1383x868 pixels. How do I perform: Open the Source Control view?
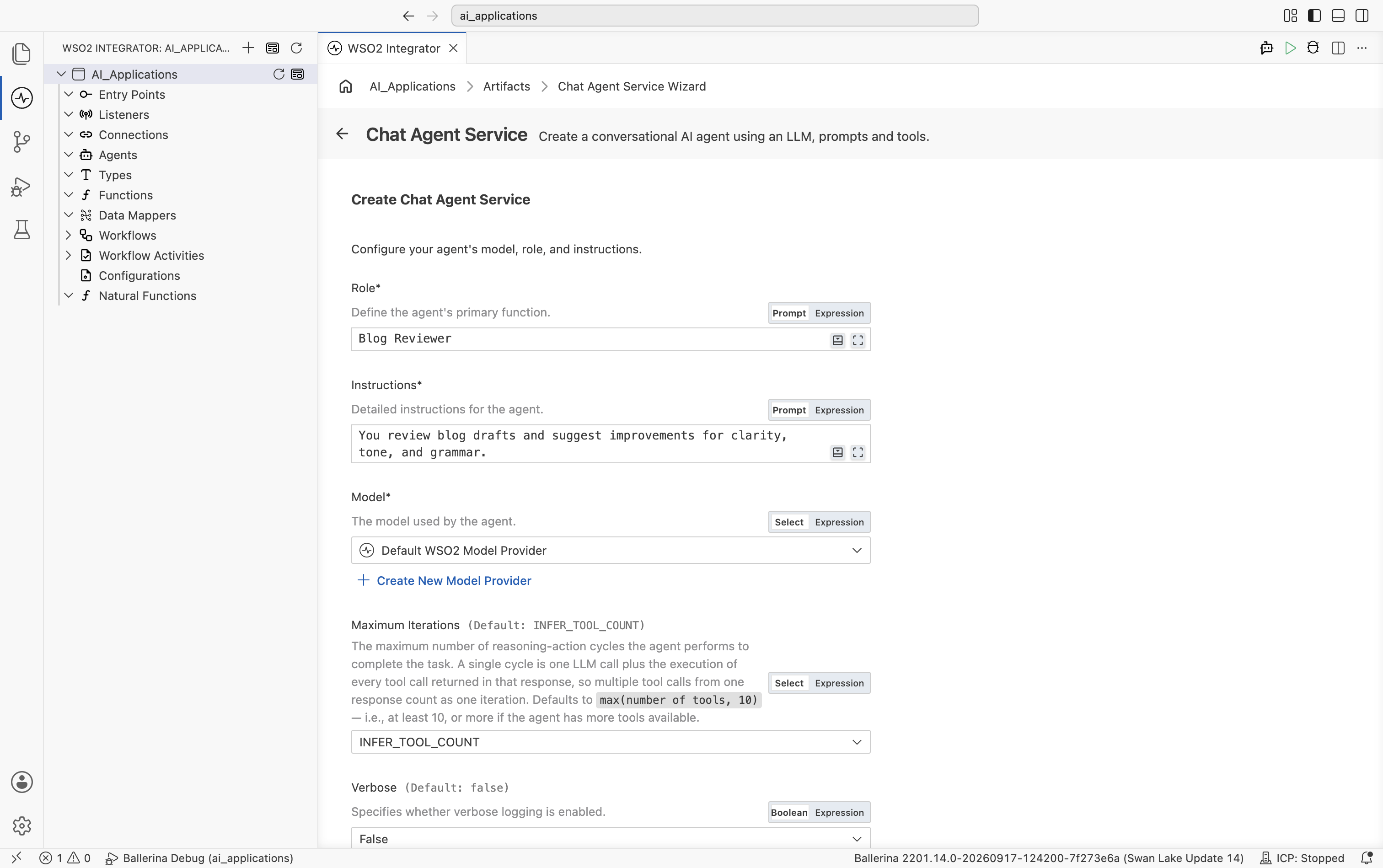point(22,142)
